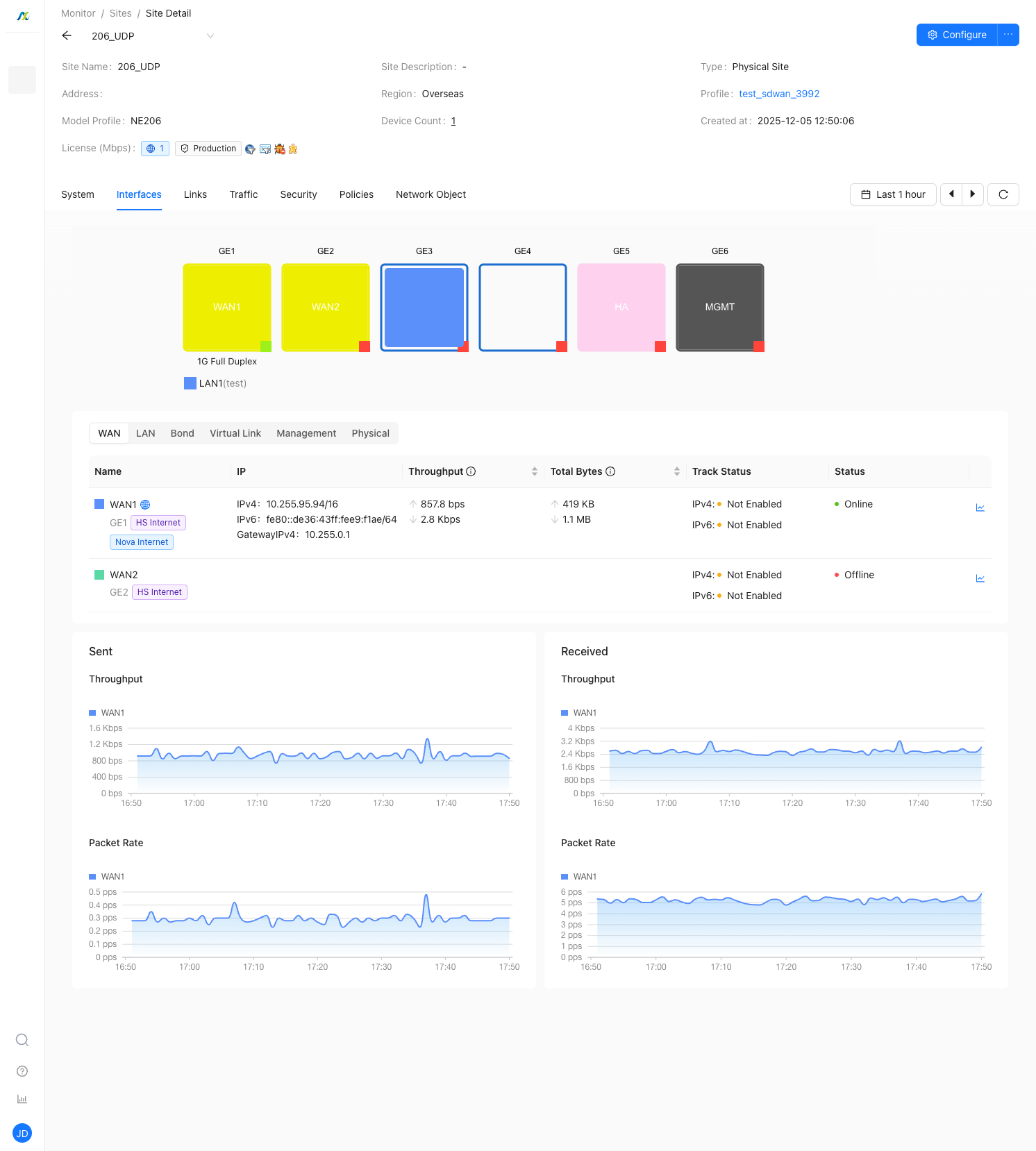The width and height of the screenshot is (1036, 1151).
Task: Toggle WAN1 legend in Received Packet Rate chart
Action: 579,877
